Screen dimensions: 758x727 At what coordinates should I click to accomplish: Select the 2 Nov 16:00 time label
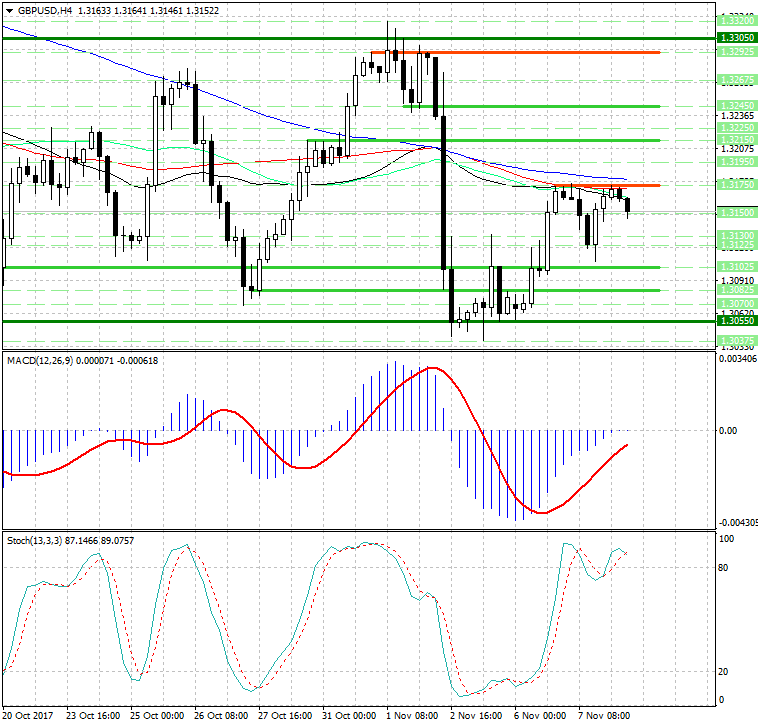pos(475,716)
